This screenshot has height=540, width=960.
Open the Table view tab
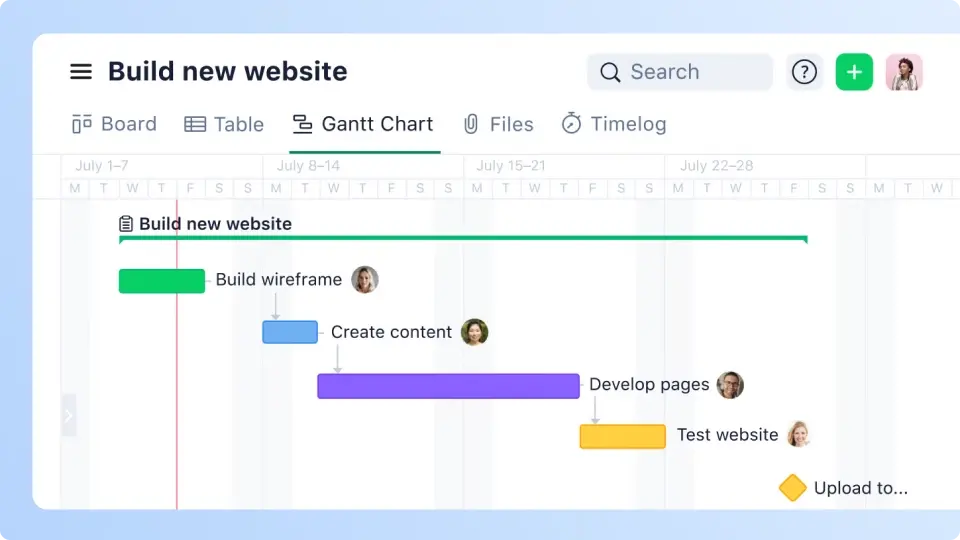coord(225,124)
